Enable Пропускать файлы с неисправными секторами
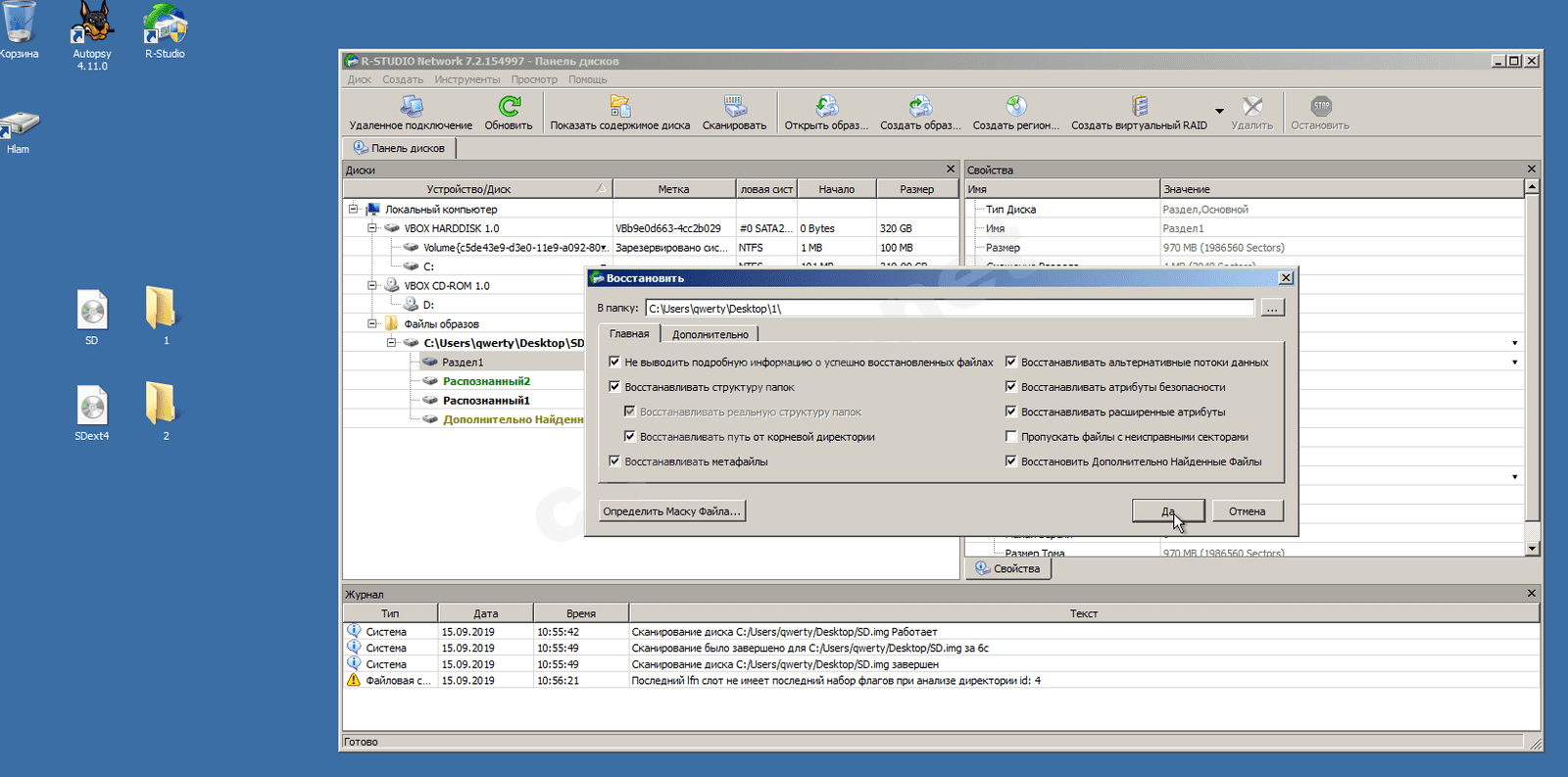 click(1011, 437)
